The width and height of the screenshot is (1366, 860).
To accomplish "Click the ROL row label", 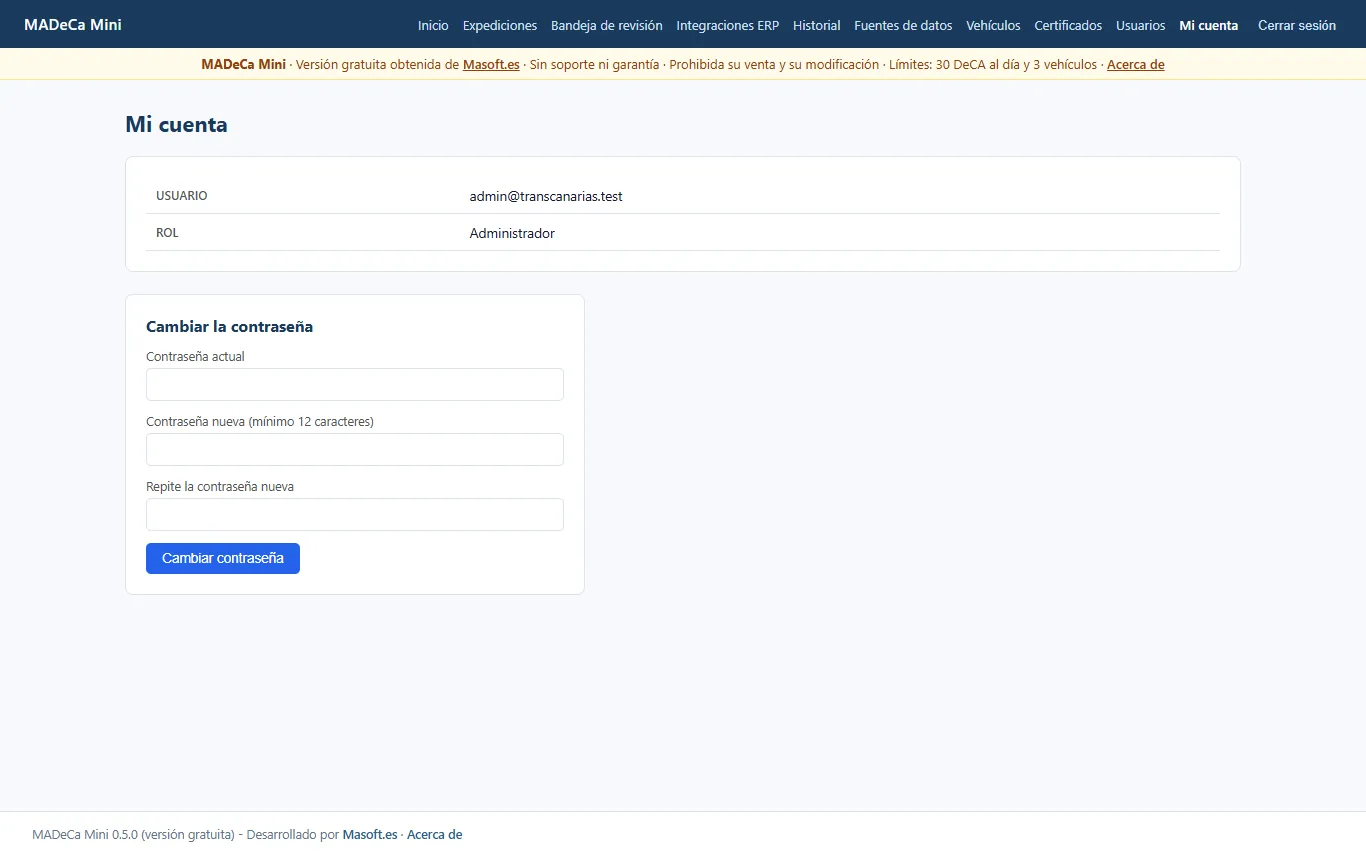I will [x=167, y=232].
